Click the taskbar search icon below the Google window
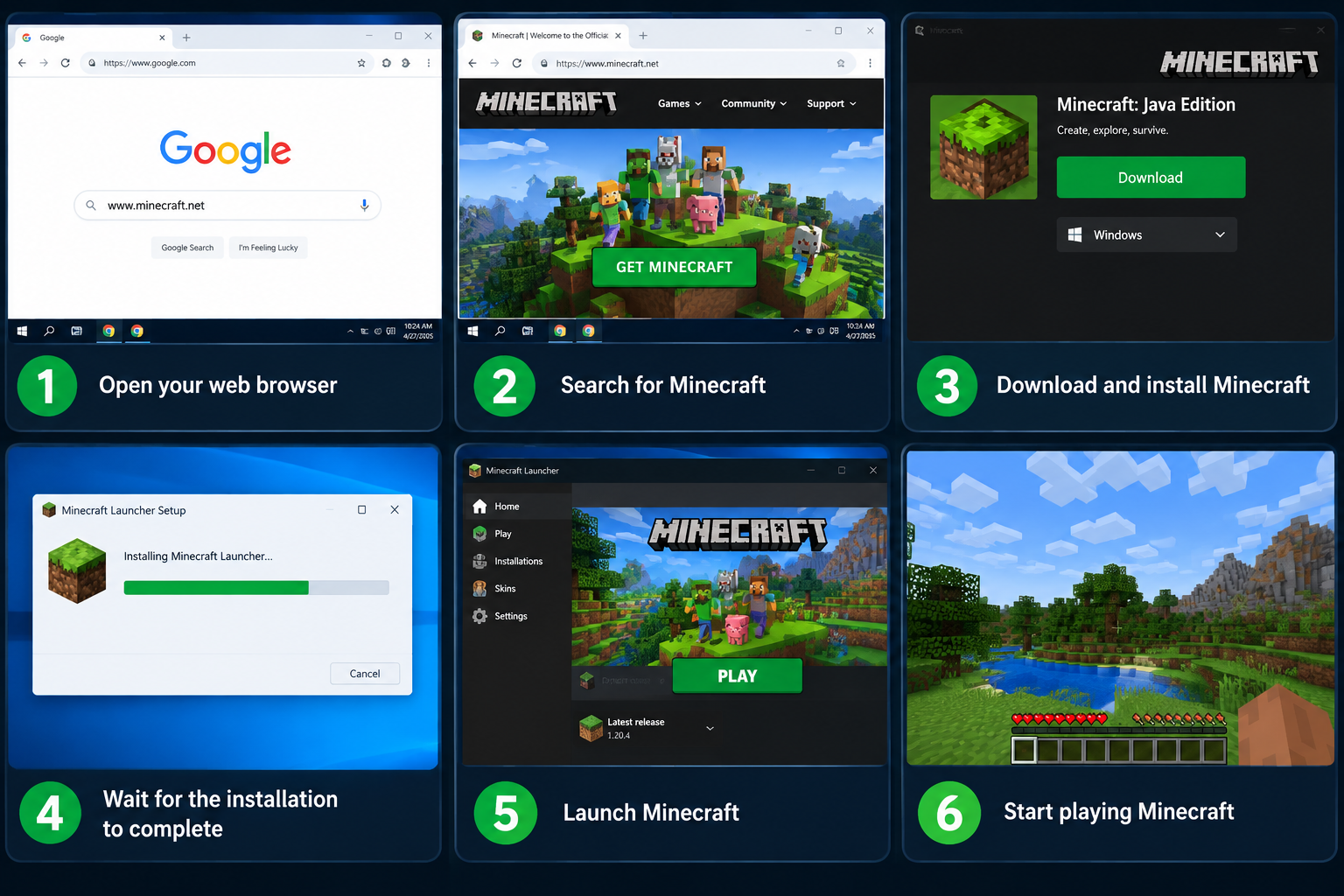 [x=49, y=331]
